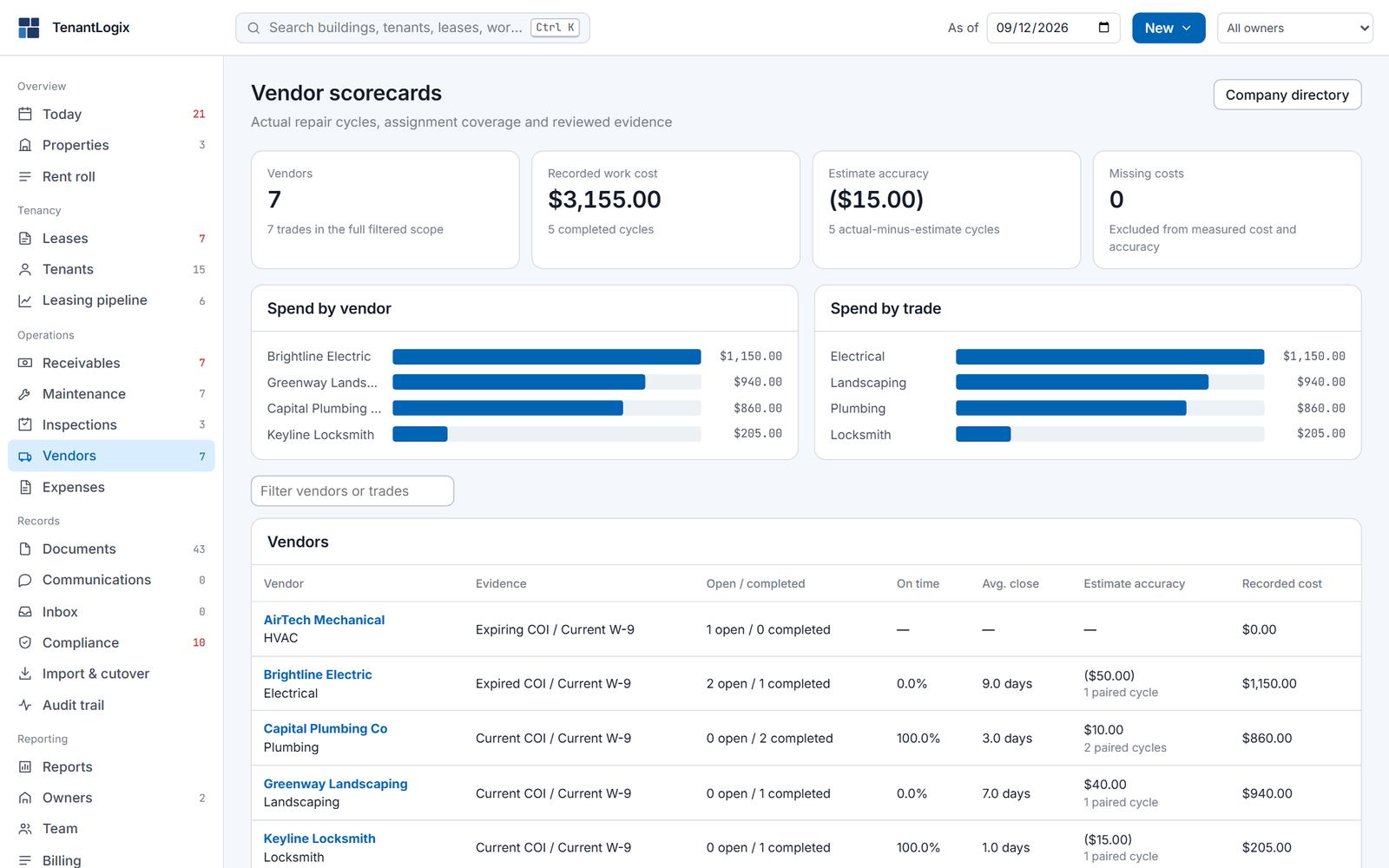The height and width of the screenshot is (868, 1389).
Task: Open the New dropdown button
Action: (1168, 28)
